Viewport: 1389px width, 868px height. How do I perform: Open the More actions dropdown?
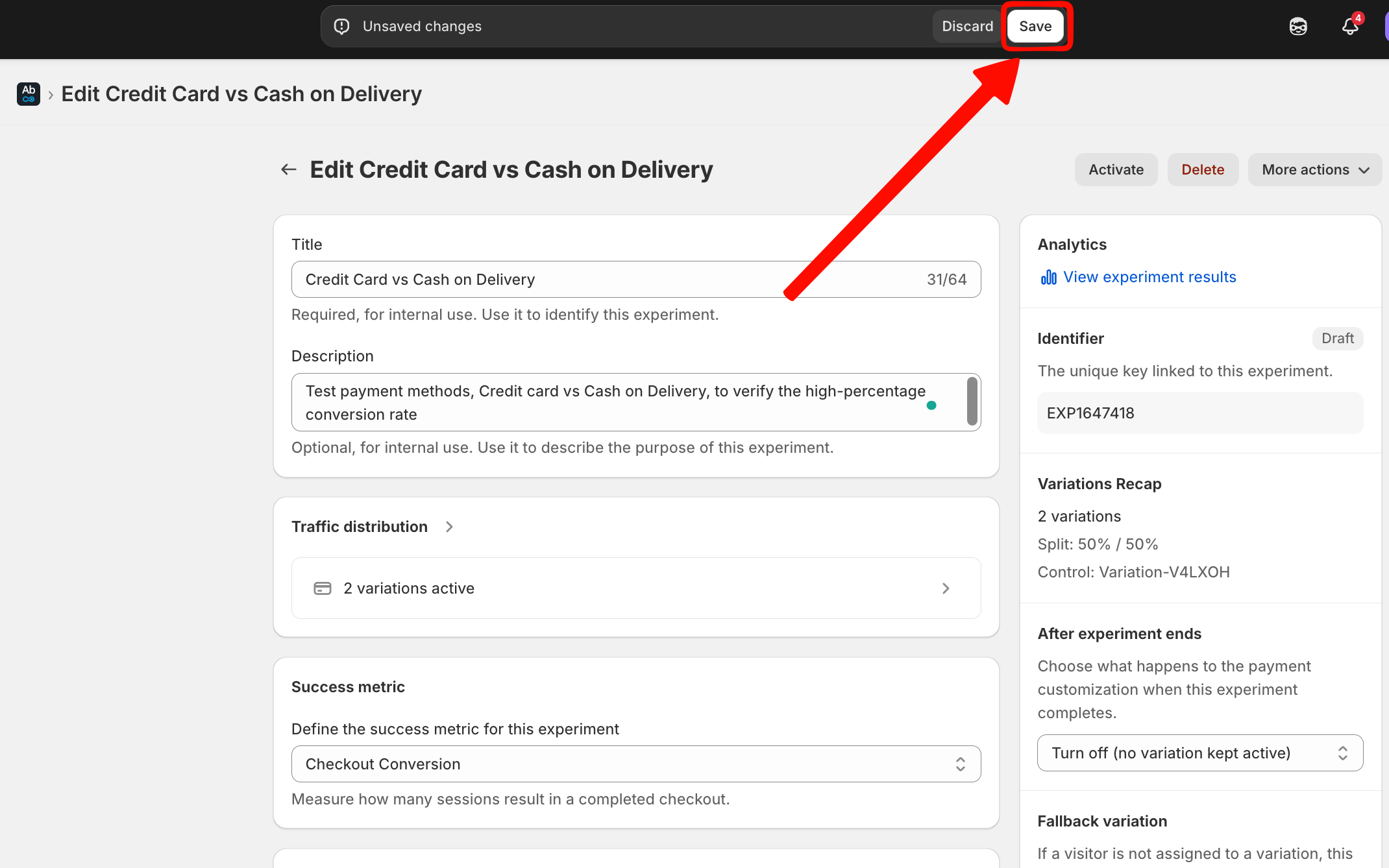pos(1314,170)
